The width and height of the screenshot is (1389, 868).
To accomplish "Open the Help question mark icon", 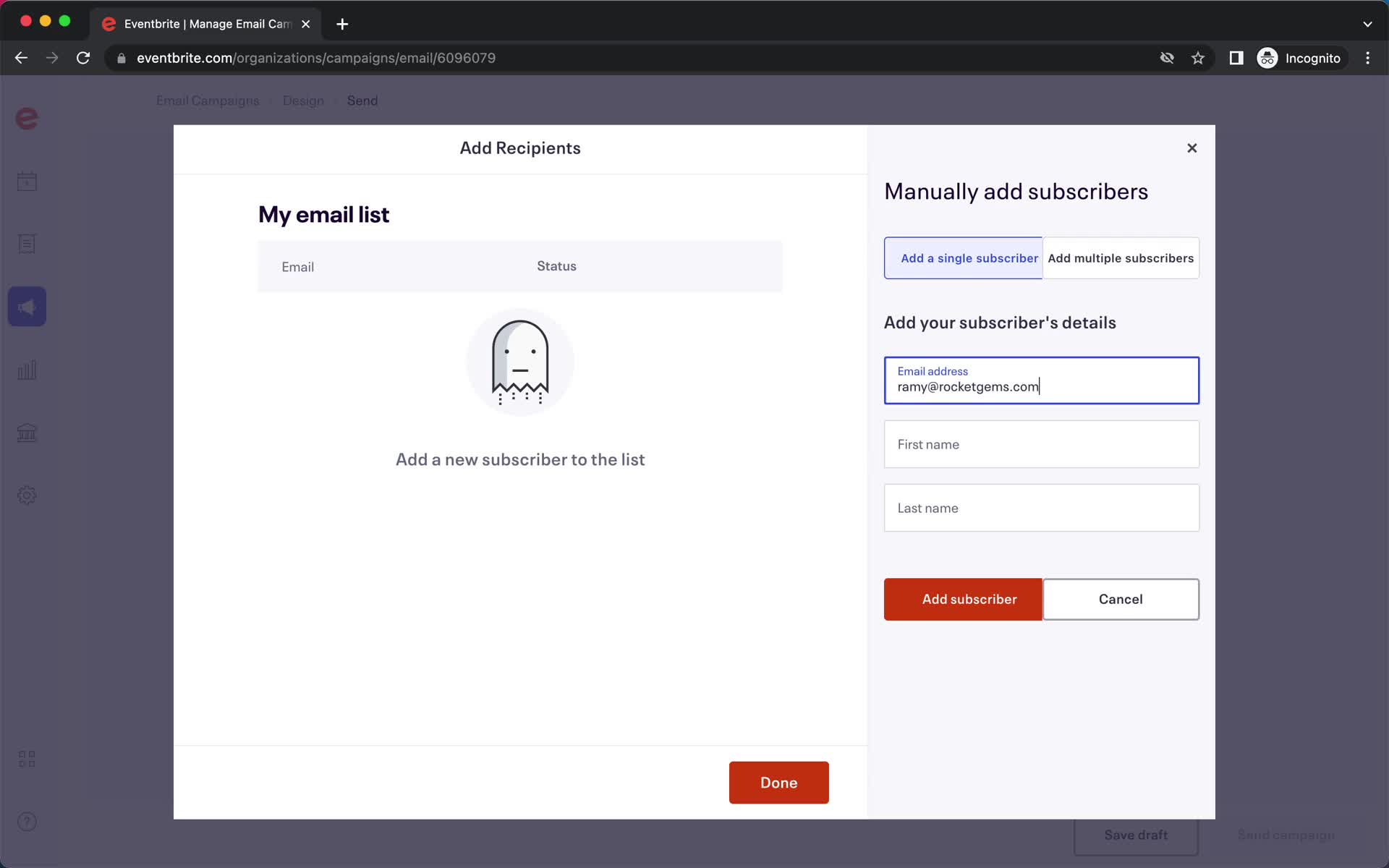I will click(27, 822).
